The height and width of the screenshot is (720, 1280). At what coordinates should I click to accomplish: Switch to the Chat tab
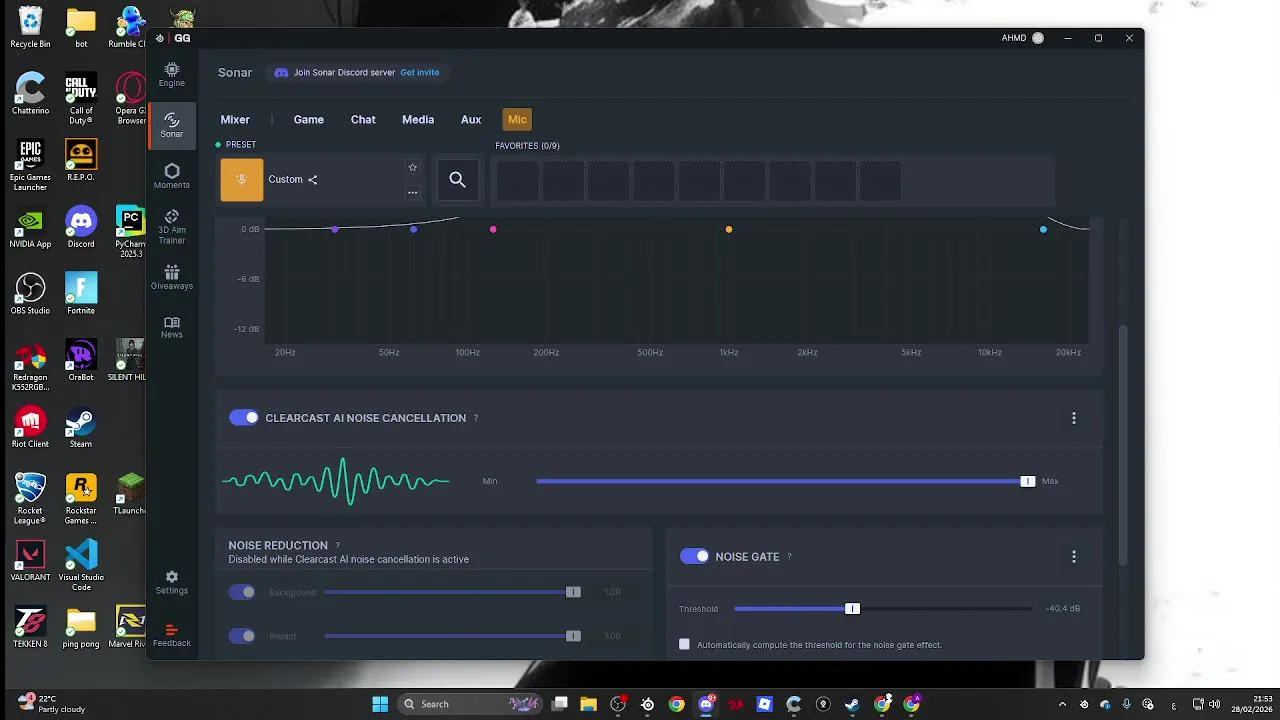point(363,119)
